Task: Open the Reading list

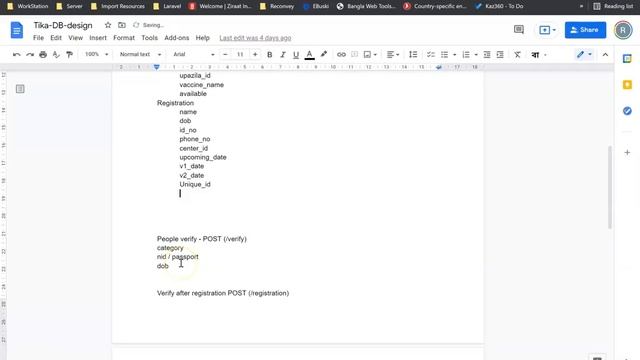Action: (613, 6)
